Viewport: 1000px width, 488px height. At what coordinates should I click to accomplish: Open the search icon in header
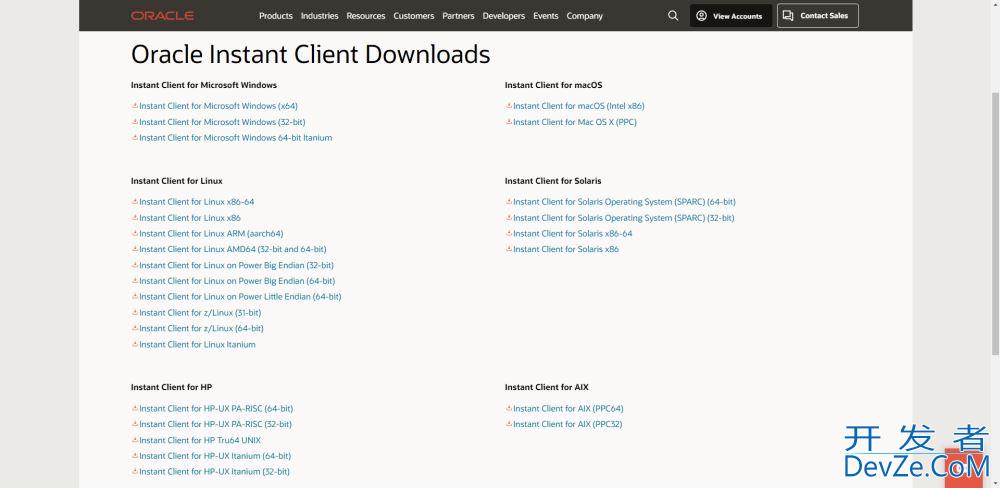coord(673,16)
